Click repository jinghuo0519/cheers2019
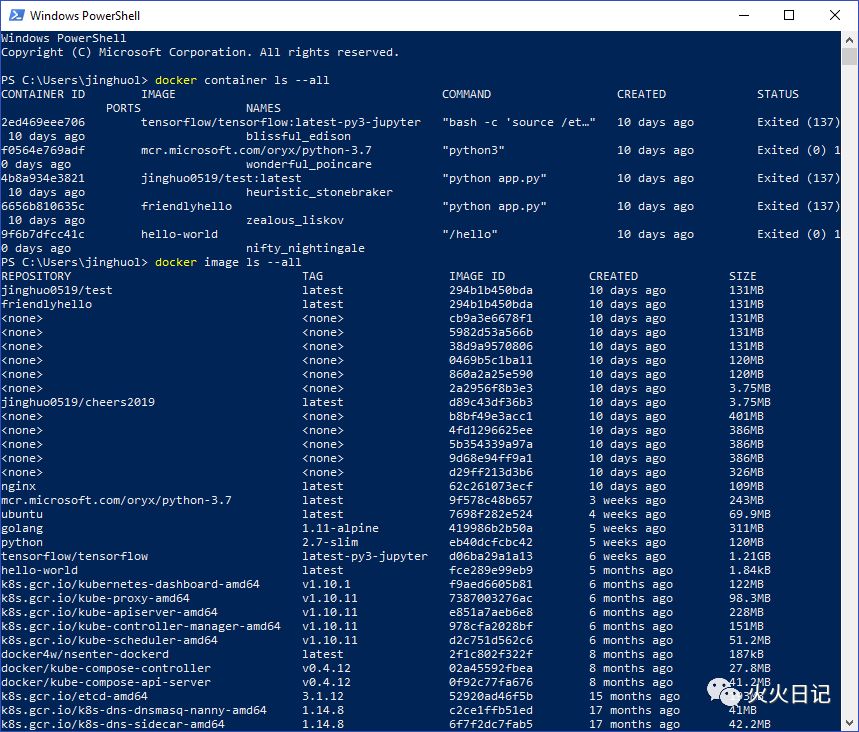 coord(78,402)
